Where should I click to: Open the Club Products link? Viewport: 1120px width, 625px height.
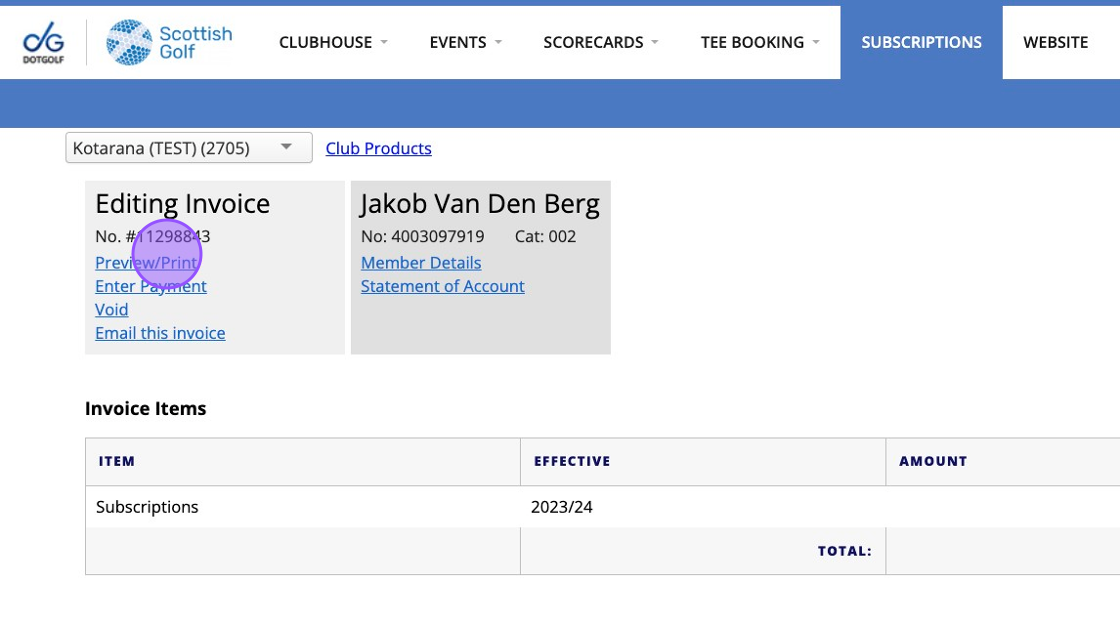(x=378, y=148)
